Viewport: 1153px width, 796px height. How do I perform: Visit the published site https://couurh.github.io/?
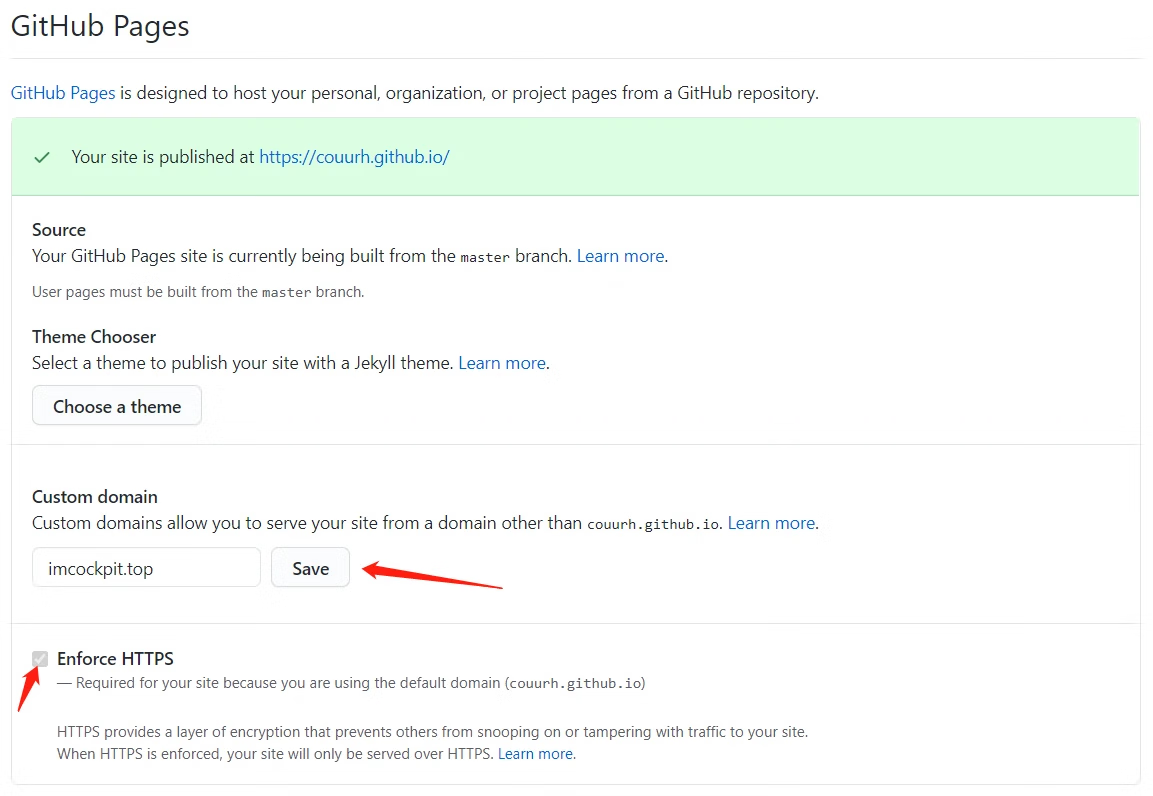point(354,157)
